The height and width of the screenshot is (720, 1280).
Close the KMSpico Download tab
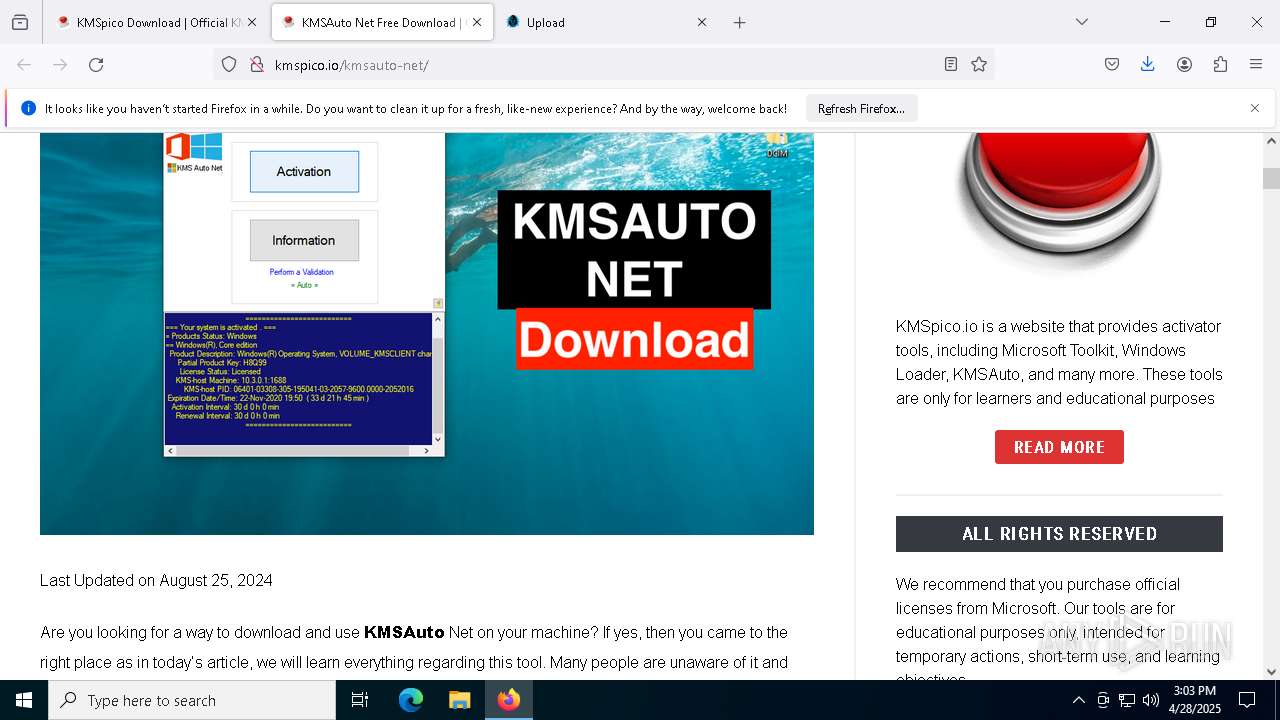click(x=252, y=22)
